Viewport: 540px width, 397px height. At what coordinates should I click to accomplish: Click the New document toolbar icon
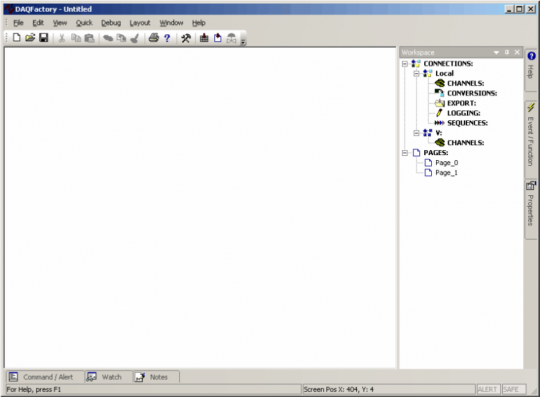point(16,38)
